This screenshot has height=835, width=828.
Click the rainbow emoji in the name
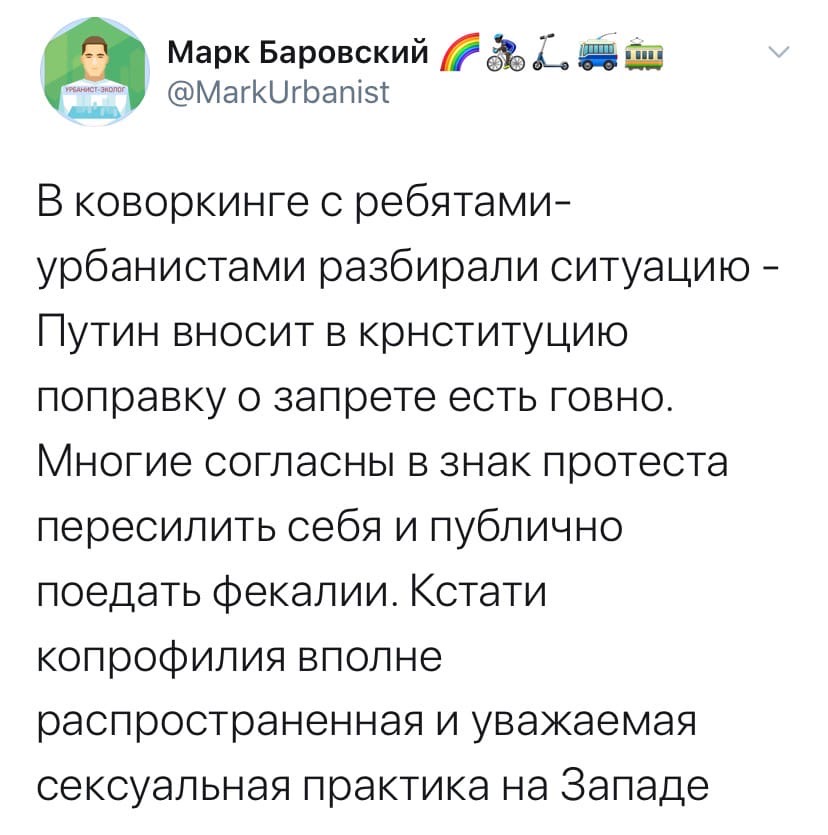458,52
